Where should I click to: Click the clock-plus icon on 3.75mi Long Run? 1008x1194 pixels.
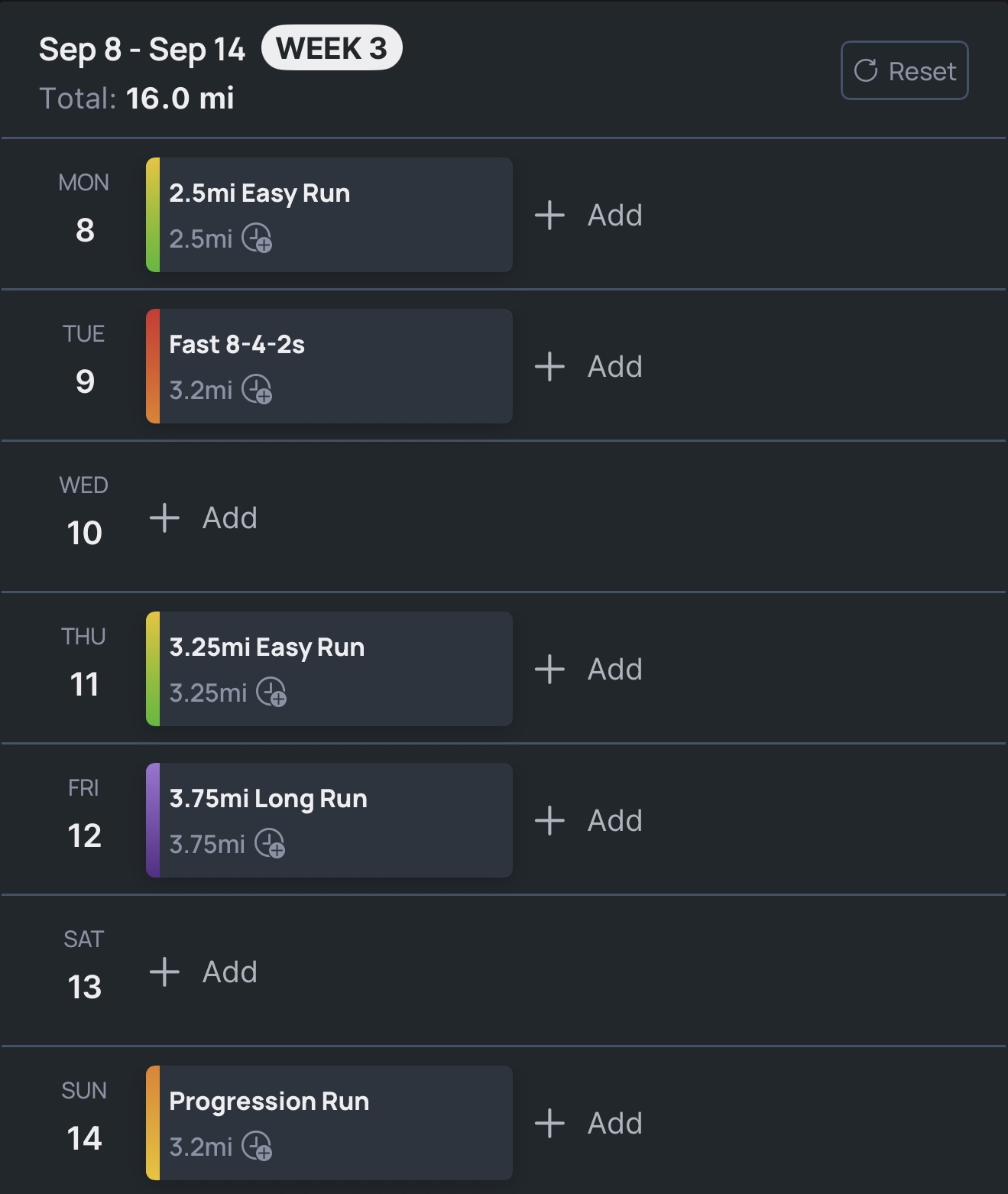click(x=270, y=844)
